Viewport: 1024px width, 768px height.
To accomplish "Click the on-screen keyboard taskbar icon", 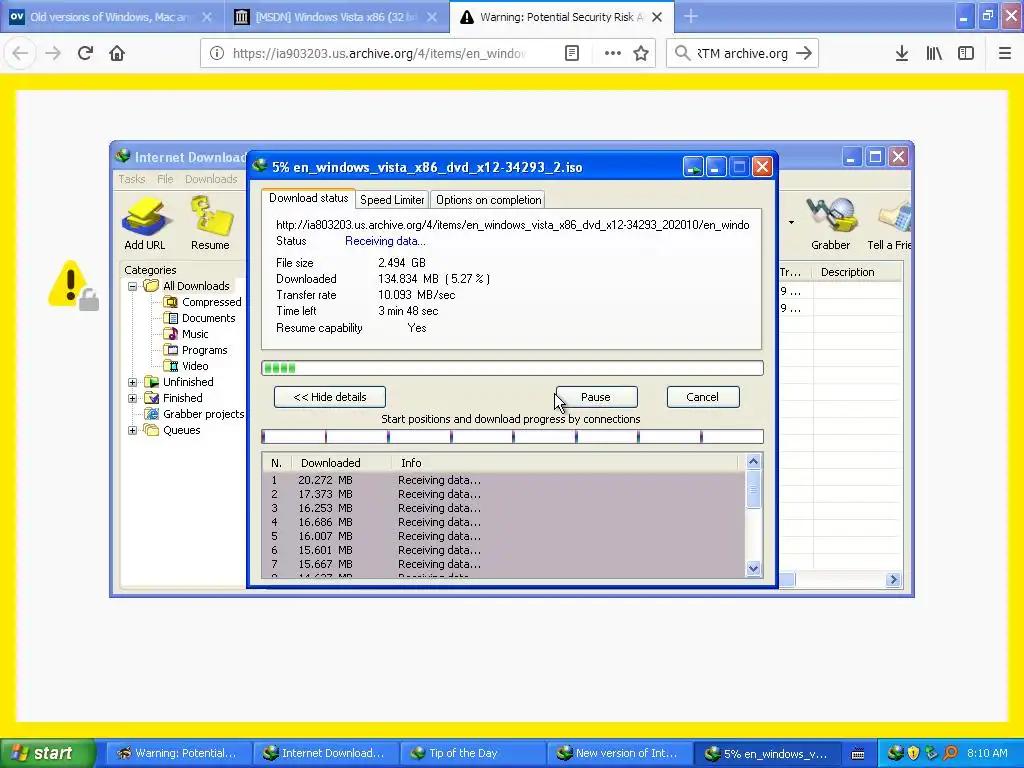I will tap(858, 754).
